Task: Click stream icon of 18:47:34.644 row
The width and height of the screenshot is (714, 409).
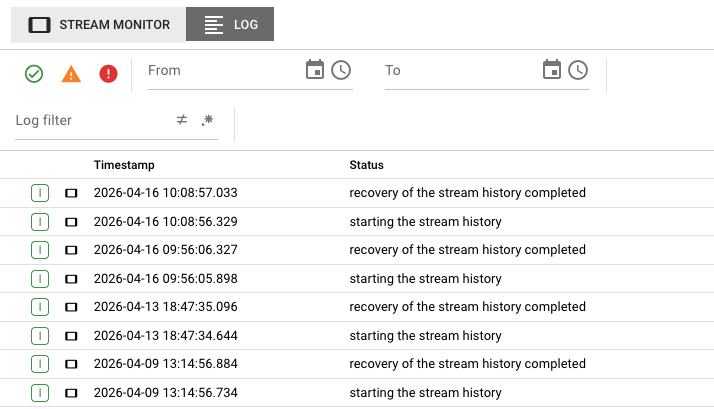Action: (71, 336)
